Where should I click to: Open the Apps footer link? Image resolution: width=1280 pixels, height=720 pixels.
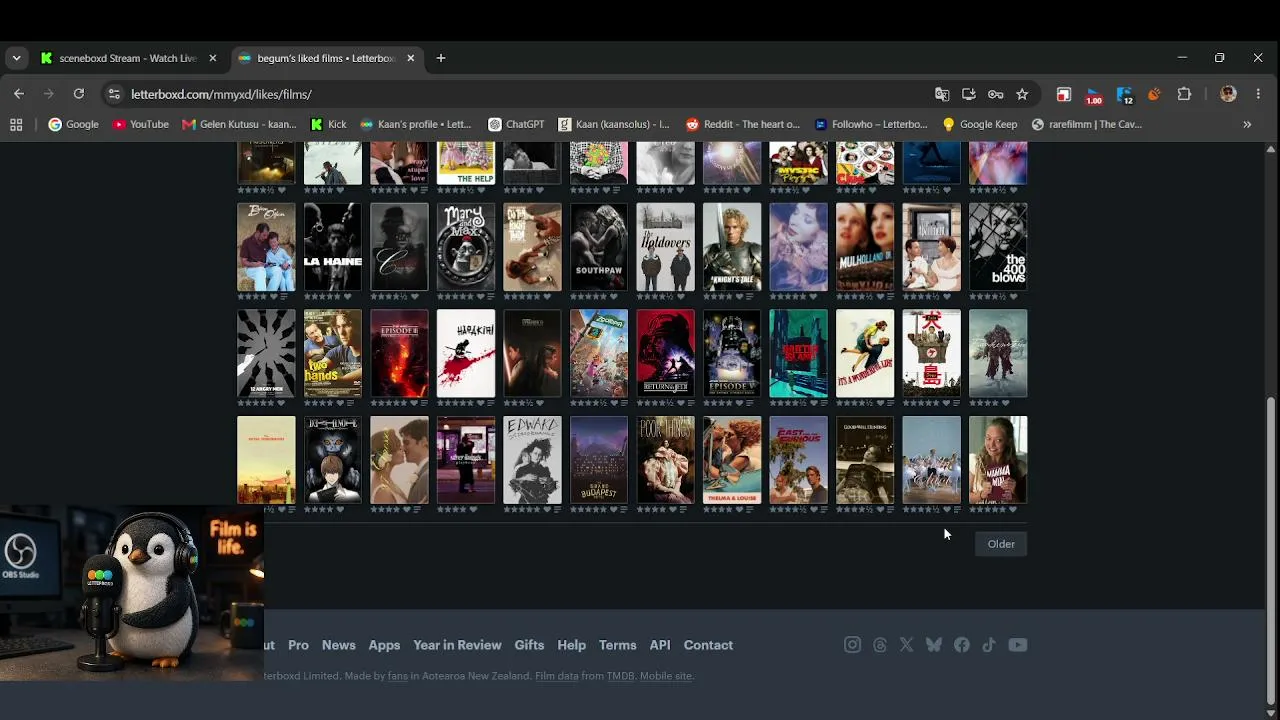384,645
